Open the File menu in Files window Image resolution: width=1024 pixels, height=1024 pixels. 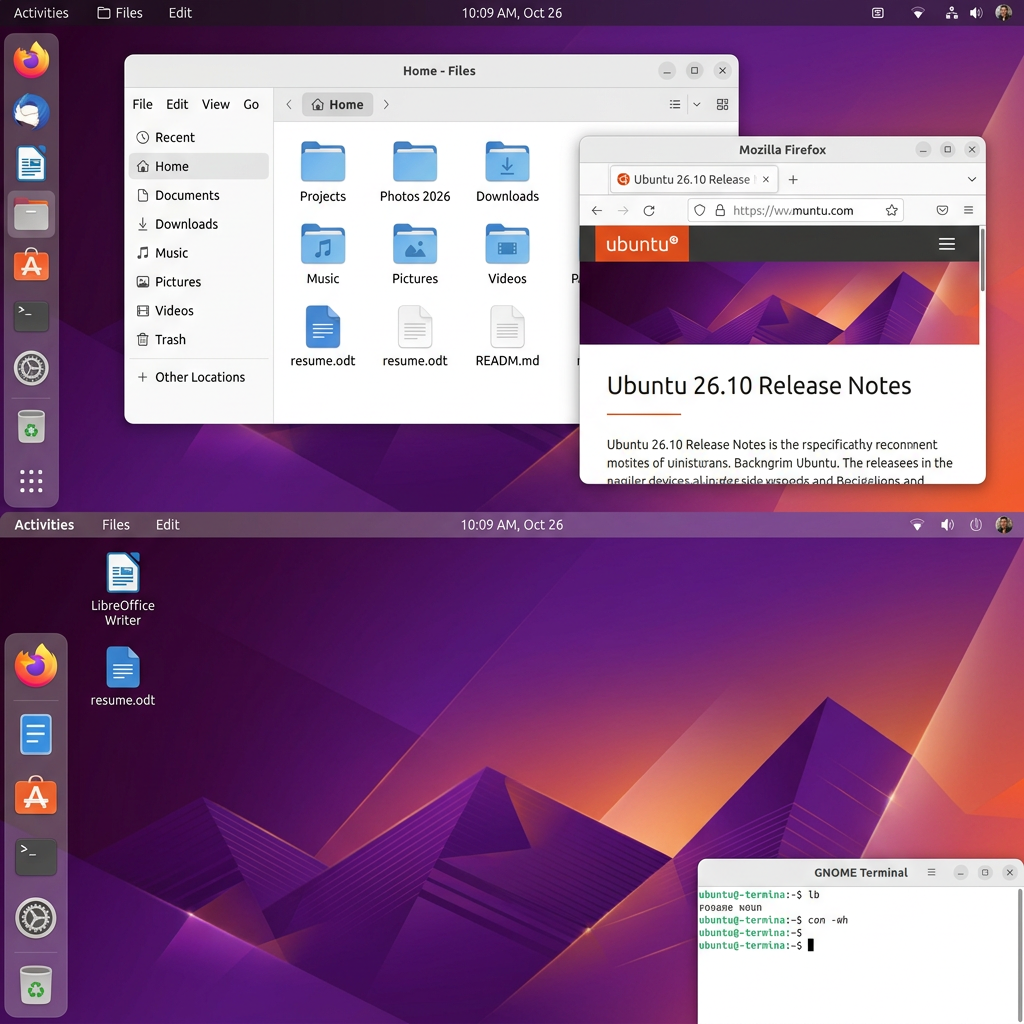point(142,104)
